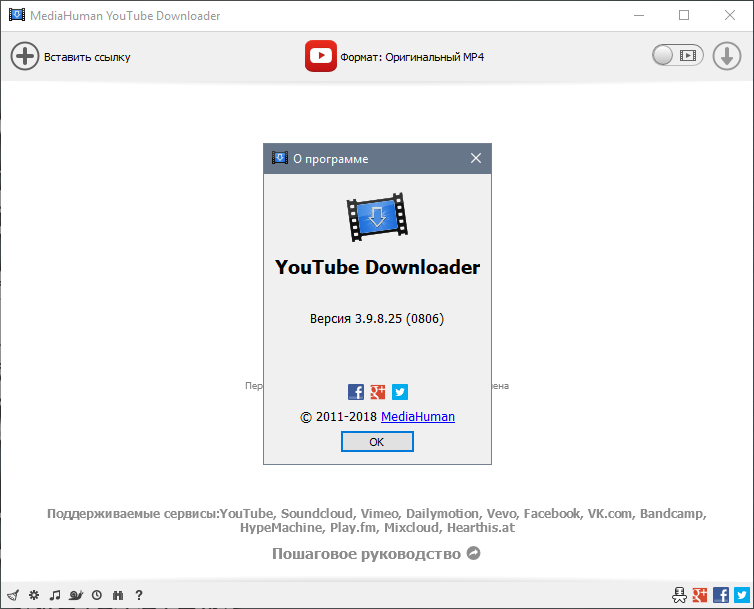Toggle the video mode switch in toolbar
The height and width of the screenshot is (609, 754).
click(x=678, y=55)
